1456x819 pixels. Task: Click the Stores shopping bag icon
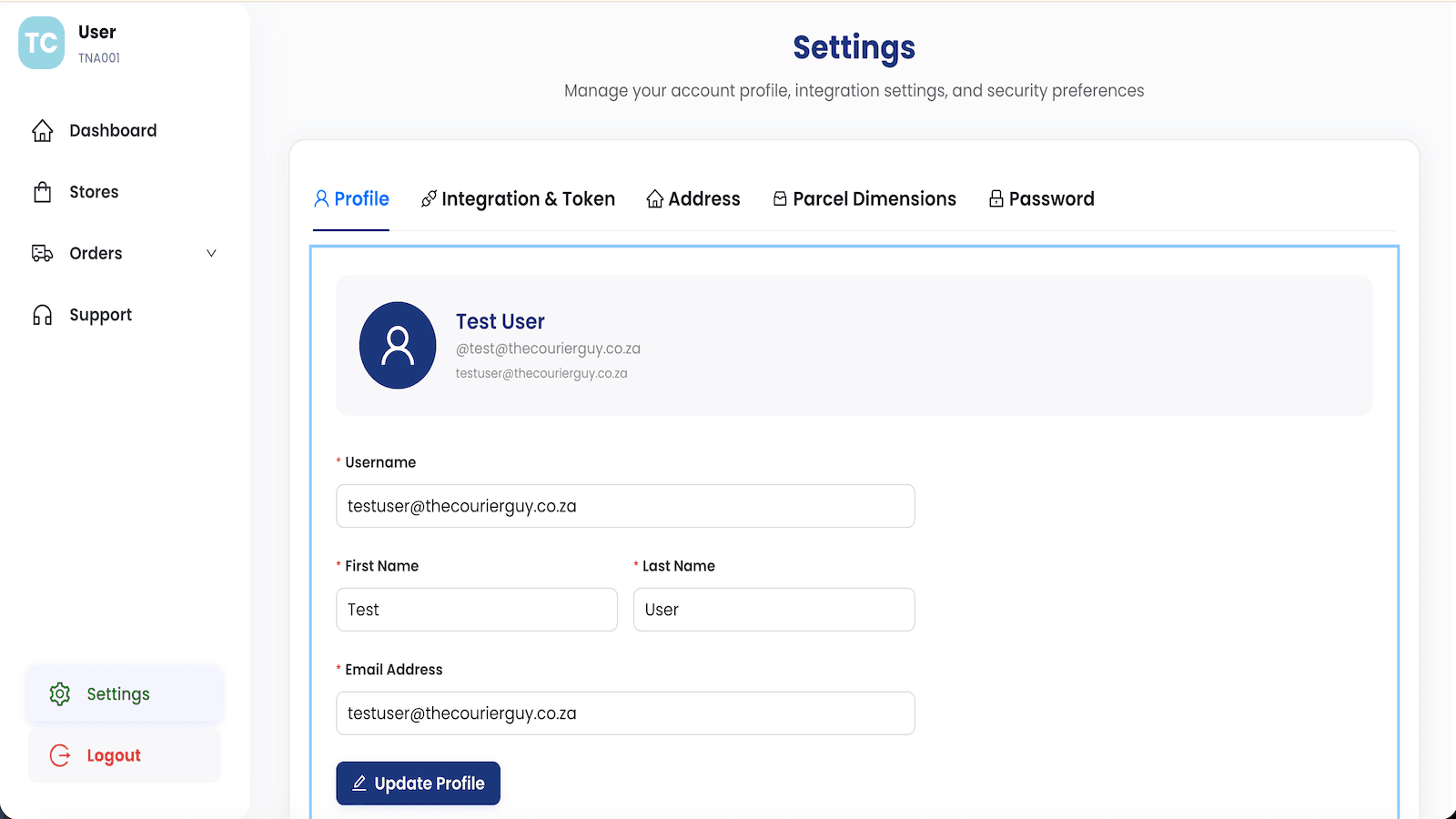pyautogui.click(x=42, y=192)
